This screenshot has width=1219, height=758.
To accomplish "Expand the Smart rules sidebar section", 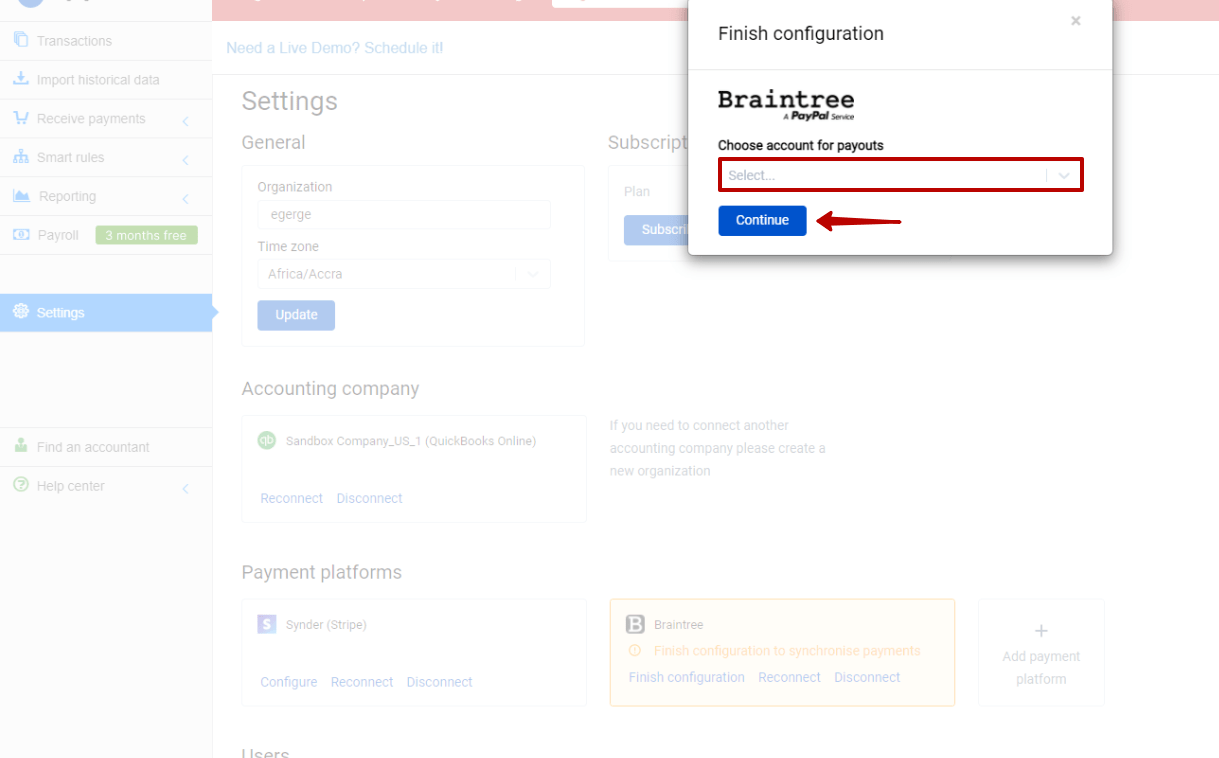I will tap(184, 158).
